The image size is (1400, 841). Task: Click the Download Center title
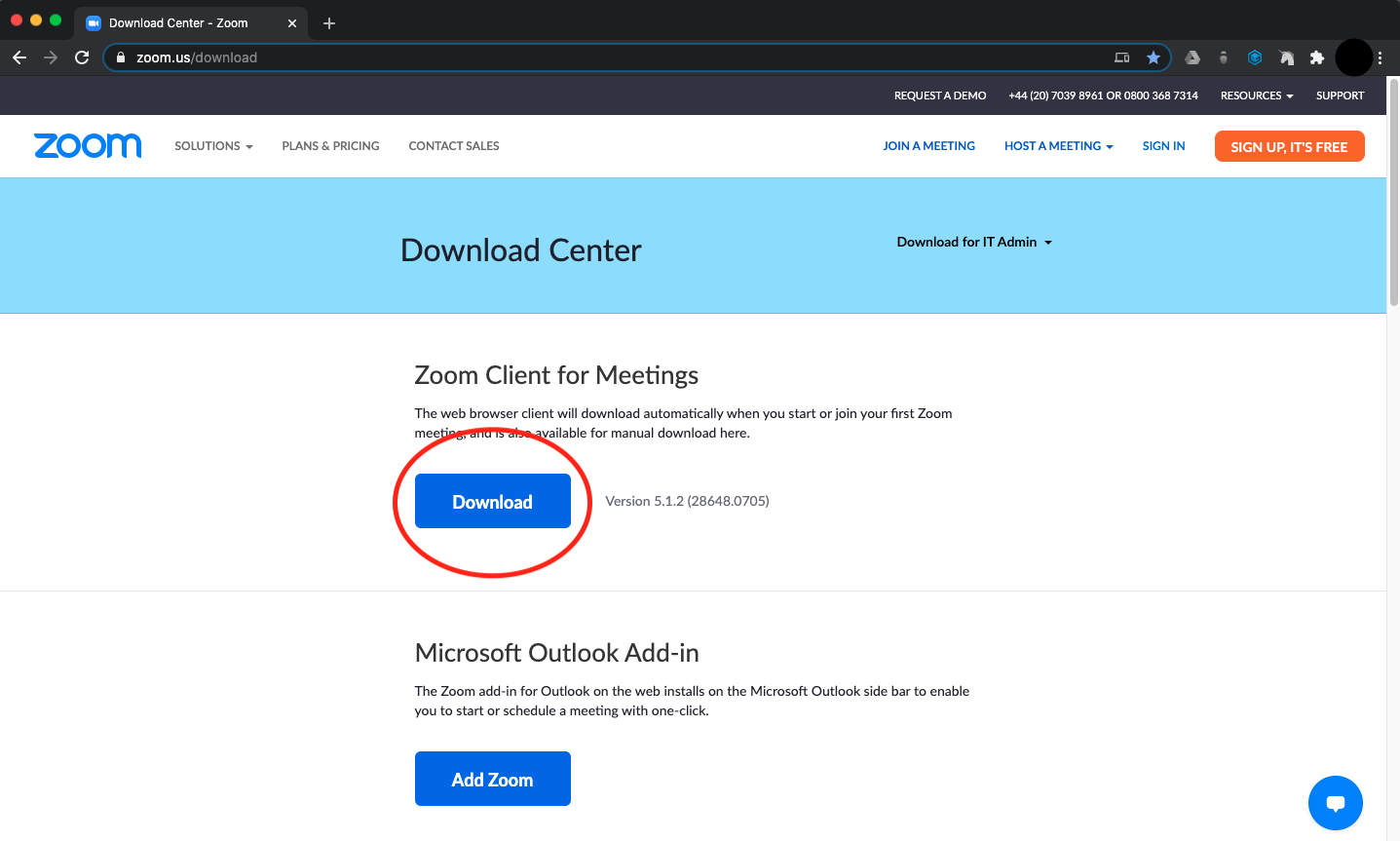pos(521,250)
